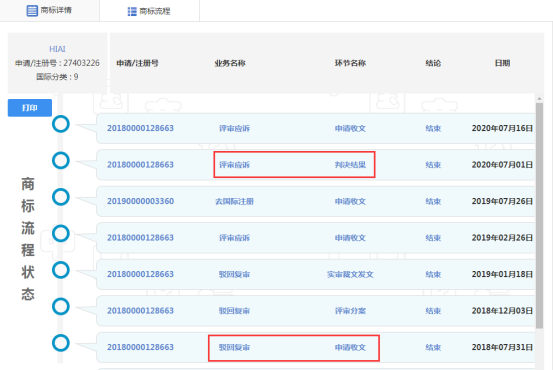Click number 20180000128663 in 2020年07月16日 row

tap(140, 128)
